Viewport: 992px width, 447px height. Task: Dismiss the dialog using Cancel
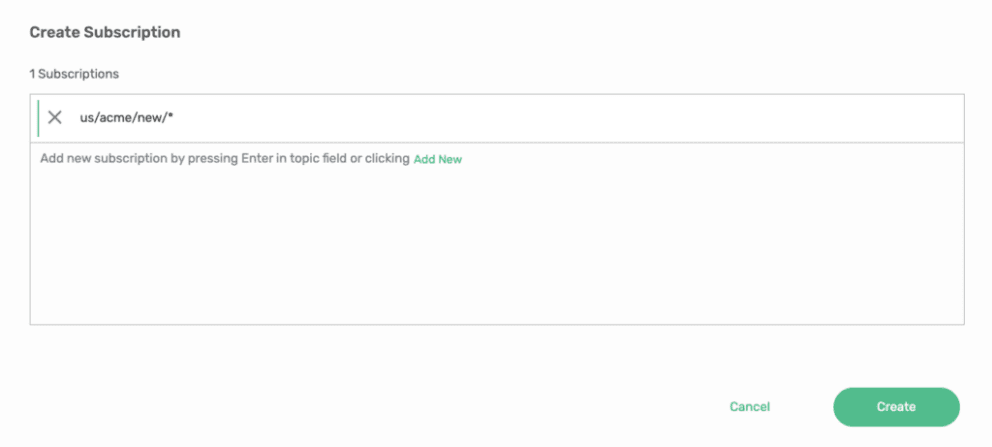(750, 407)
